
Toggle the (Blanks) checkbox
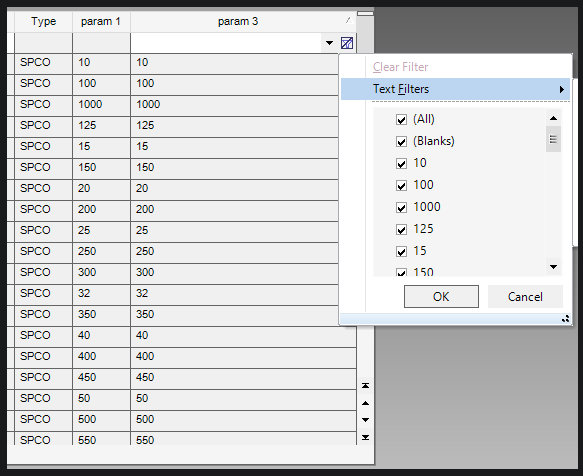tap(401, 142)
